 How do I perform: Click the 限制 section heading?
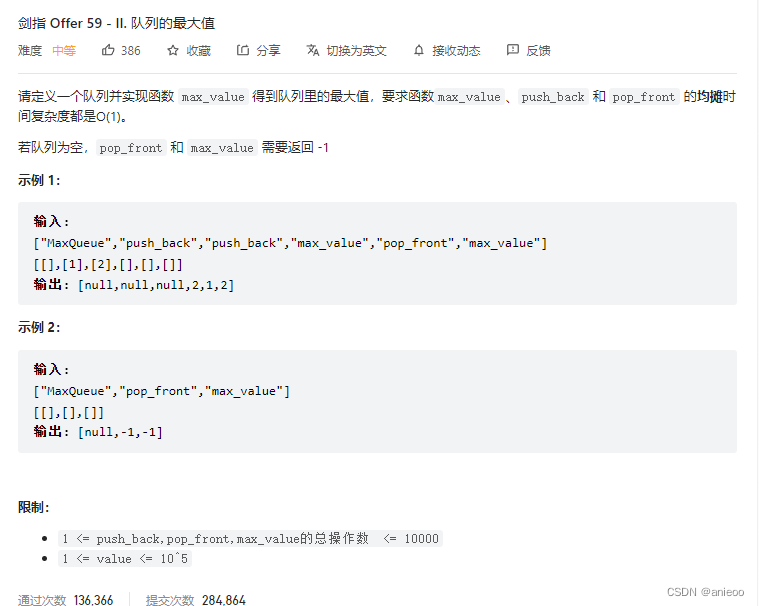click(x=34, y=507)
